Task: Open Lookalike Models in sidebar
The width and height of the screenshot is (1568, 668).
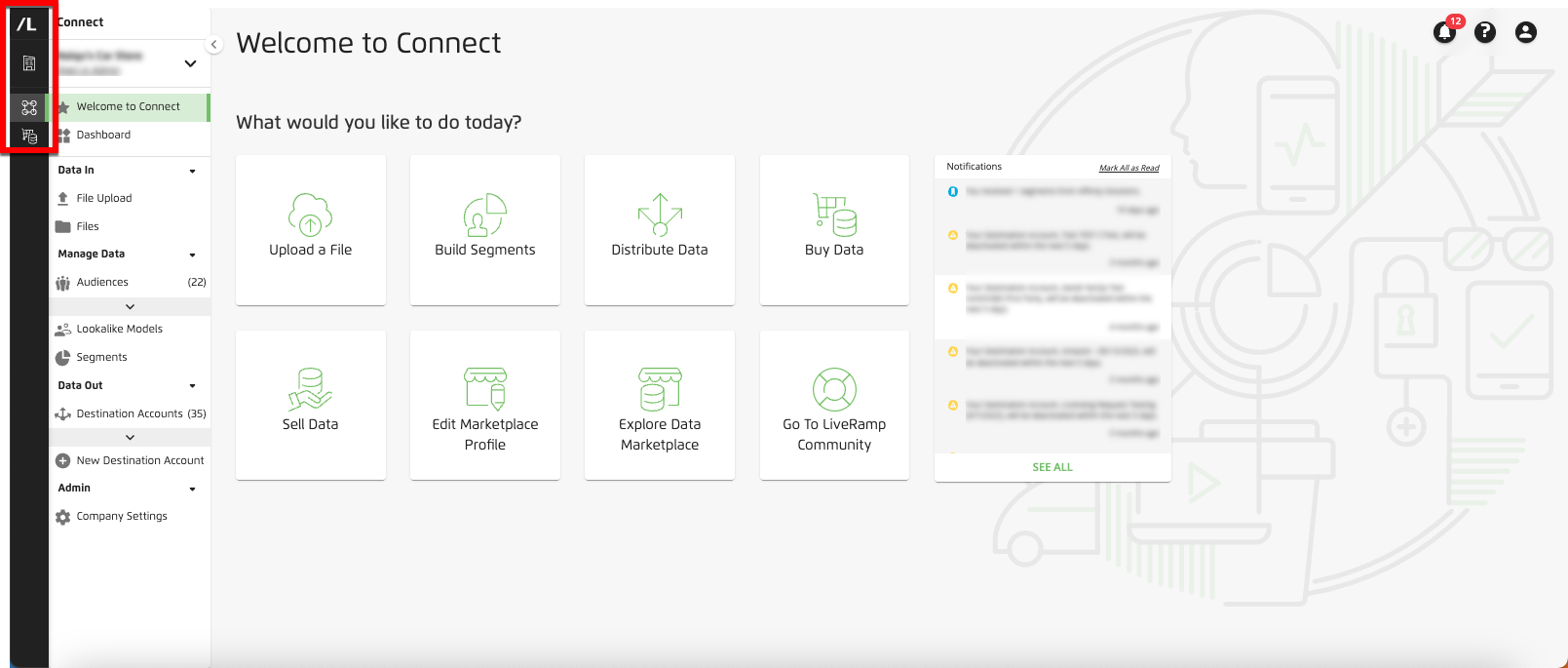Action: click(130, 330)
